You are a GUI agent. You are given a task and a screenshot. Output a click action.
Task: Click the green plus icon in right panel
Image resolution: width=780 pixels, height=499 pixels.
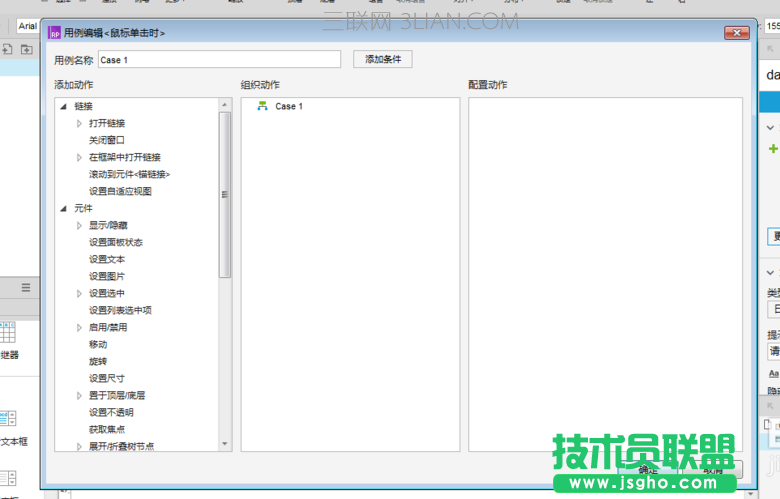[x=773, y=148]
